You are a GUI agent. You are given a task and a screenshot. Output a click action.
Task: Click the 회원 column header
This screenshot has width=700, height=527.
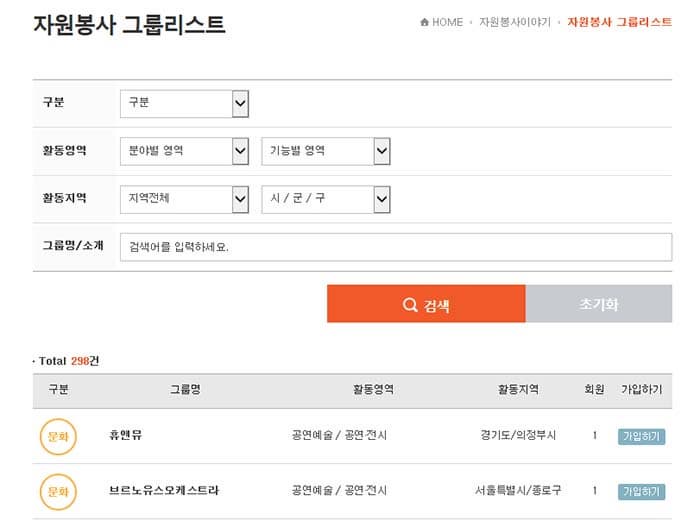pyautogui.click(x=594, y=389)
